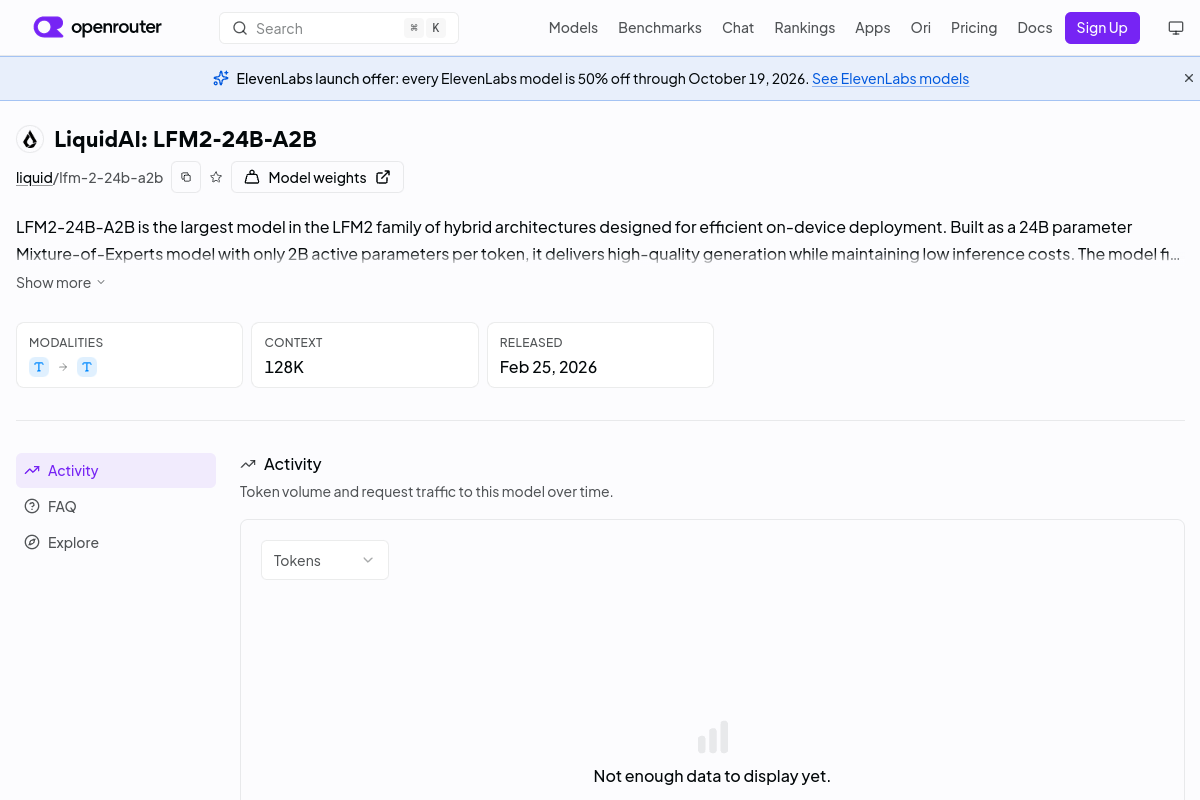Viewport: 1200px width, 800px height.
Task: Select Ori in the top navigation
Action: coord(921,28)
